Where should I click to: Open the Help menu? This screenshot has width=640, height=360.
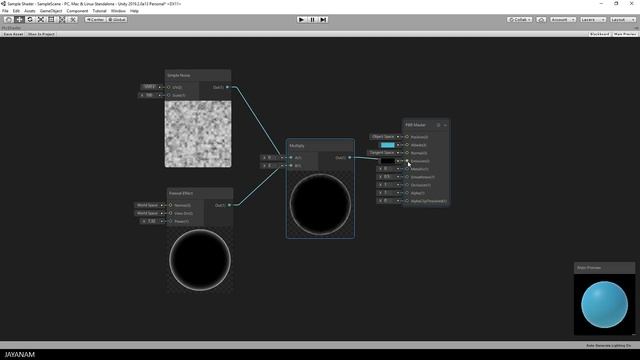[x=134, y=11]
